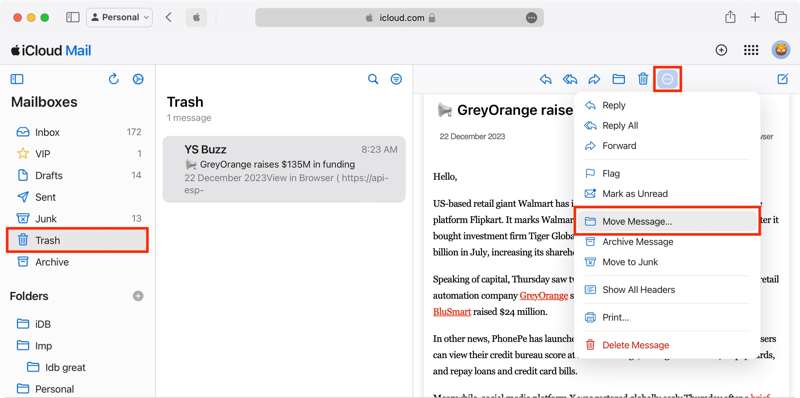The width and height of the screenshot is (800, 398).
Task: Choose Delete Message menu item
Action: (667, 345)
